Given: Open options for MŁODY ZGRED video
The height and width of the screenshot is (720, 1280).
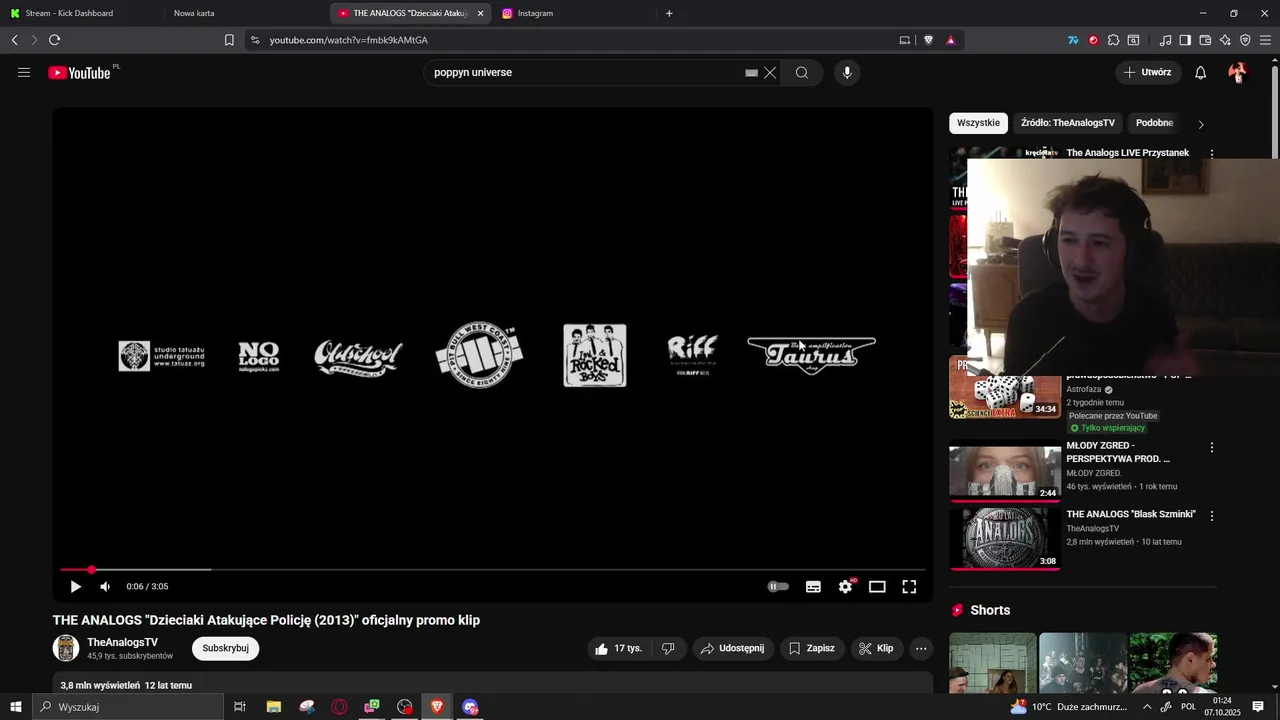Looking at the screenshot, I should tap(1212, 448).
